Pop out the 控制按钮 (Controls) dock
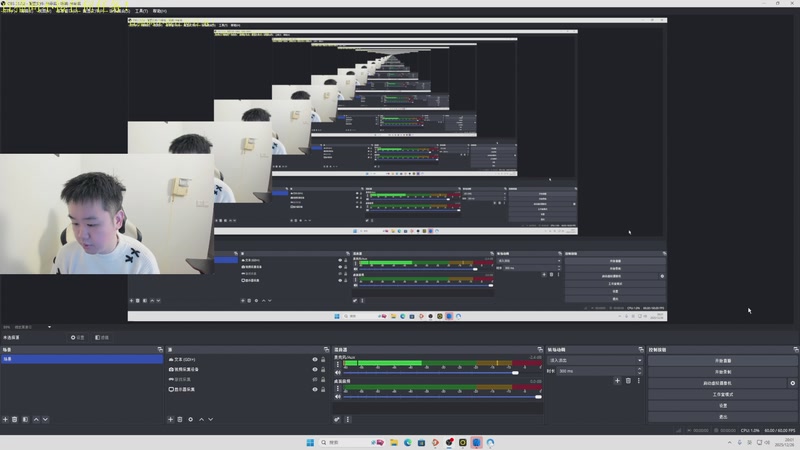The width and height of the screenshot is (800, 450). pyautogui.click(x=796, y=349)
